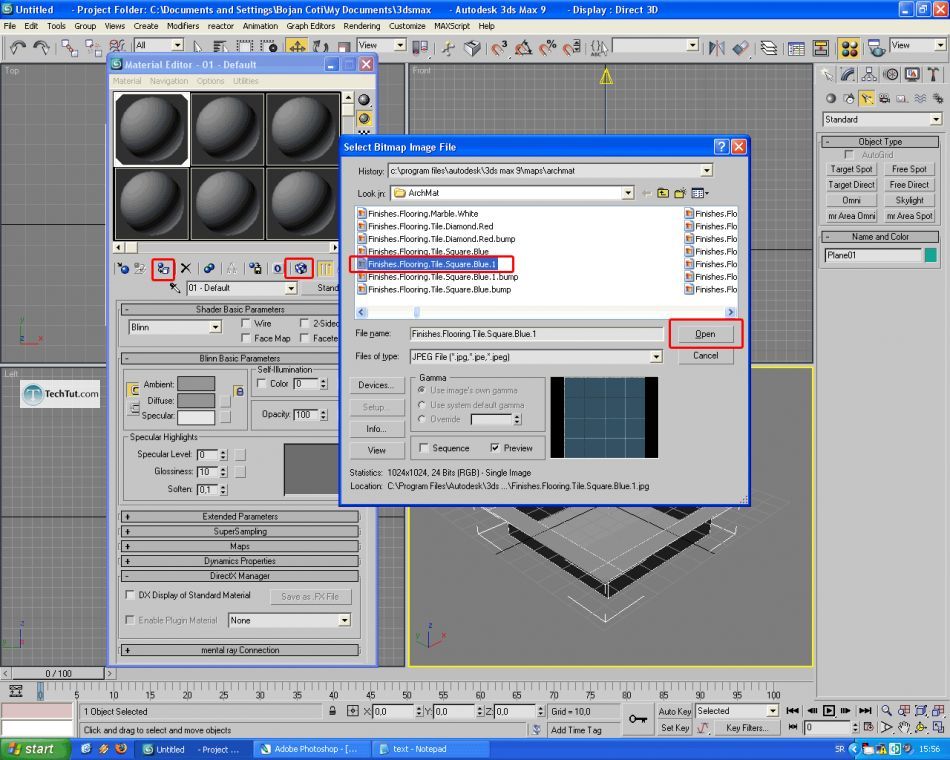Click Reset Map/Mtl delete X icon

coord(186,268)
